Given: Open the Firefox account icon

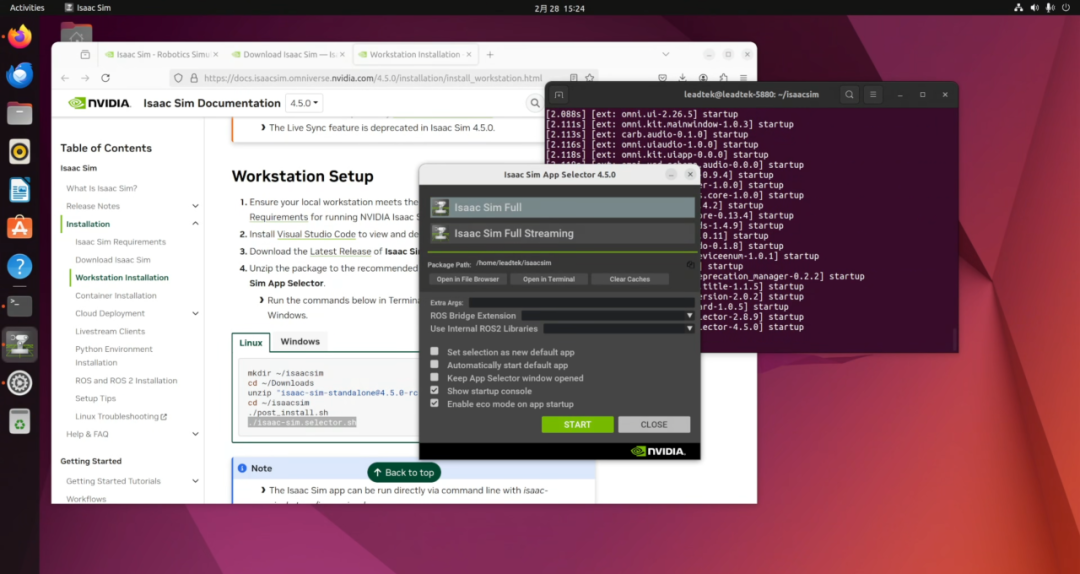Looking at the screenshot, I should [703, 78].
